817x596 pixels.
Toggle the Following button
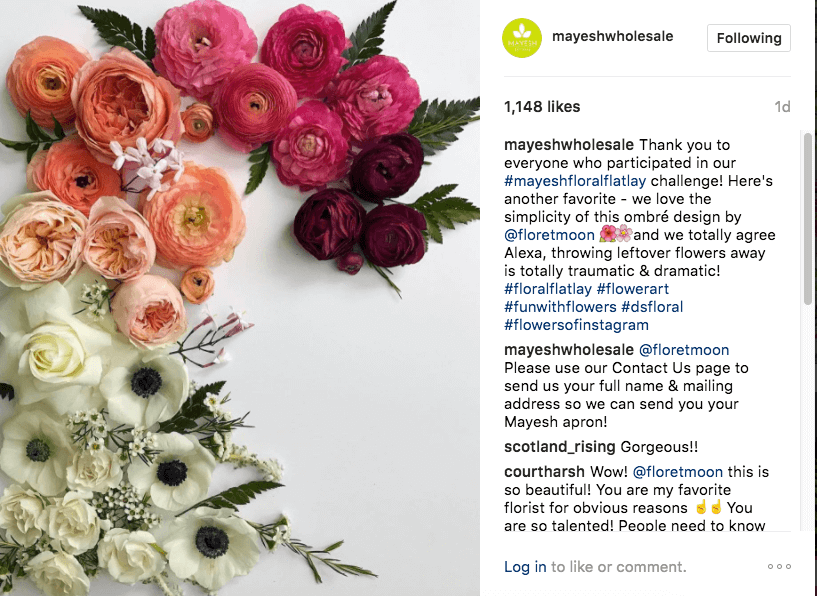749,38
